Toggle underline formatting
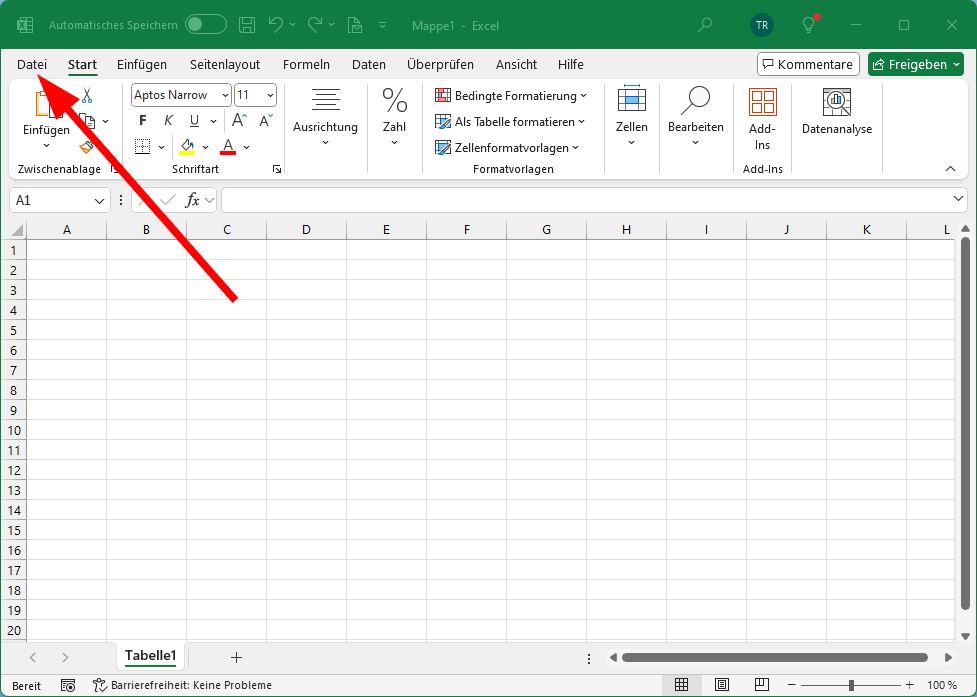The width and height of the screenshot is (977, 697). pos(193,119)
